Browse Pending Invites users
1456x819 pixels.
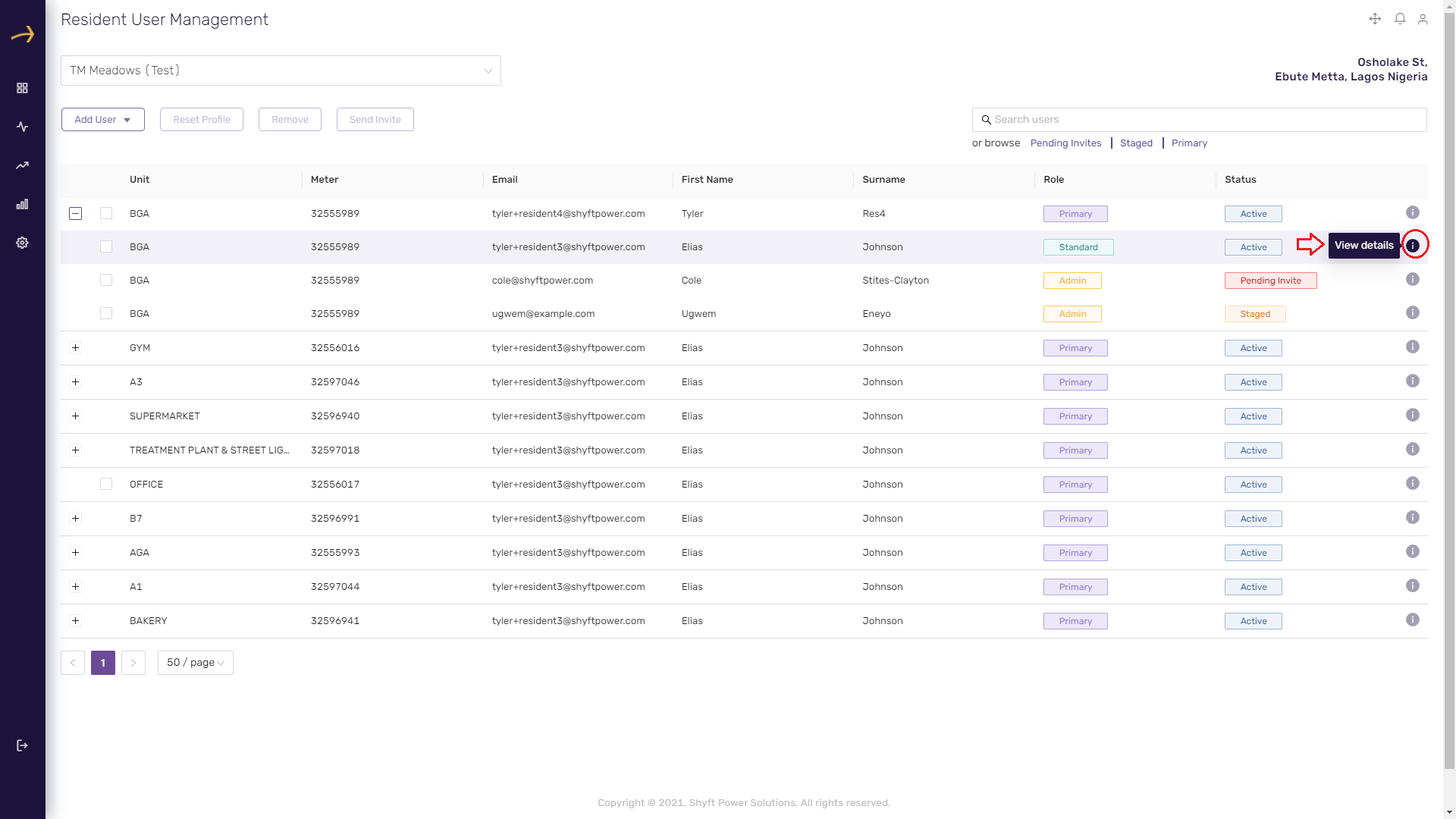(1065, 143)
